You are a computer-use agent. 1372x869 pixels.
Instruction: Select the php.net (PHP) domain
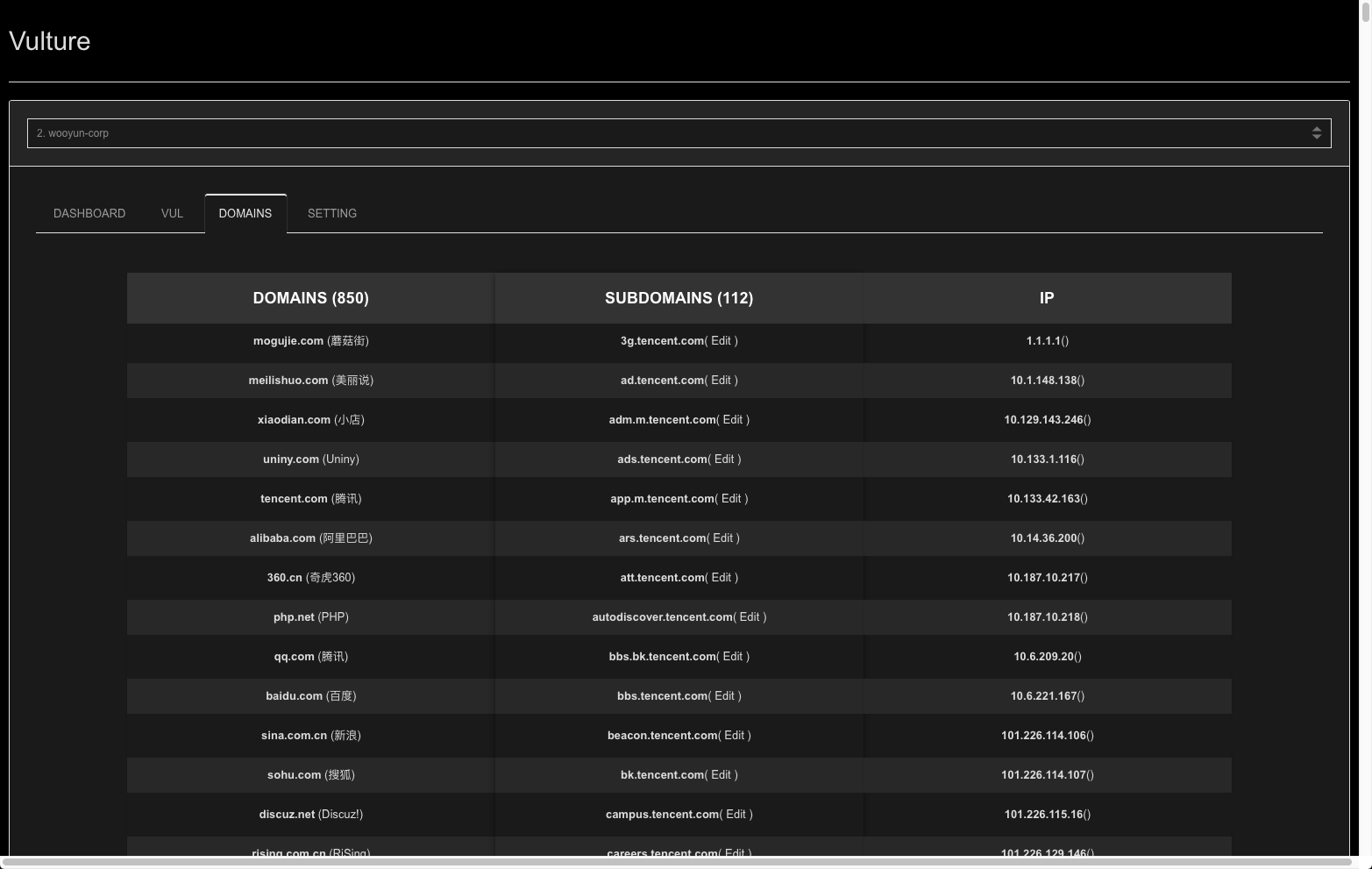[x=310, y=617]
